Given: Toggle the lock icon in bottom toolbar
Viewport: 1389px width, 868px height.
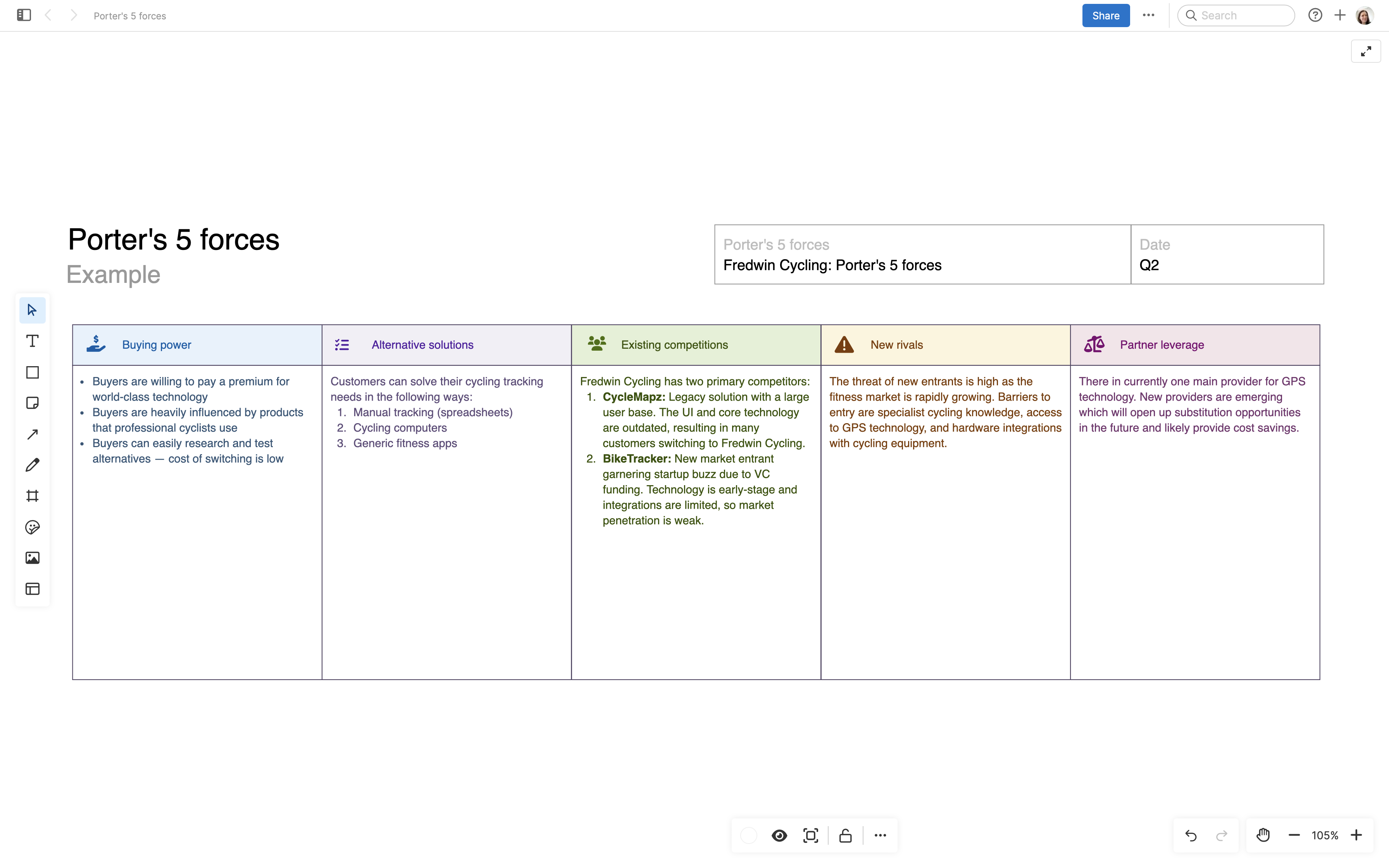Looking at the screenshot, I should tap(845, 835).
